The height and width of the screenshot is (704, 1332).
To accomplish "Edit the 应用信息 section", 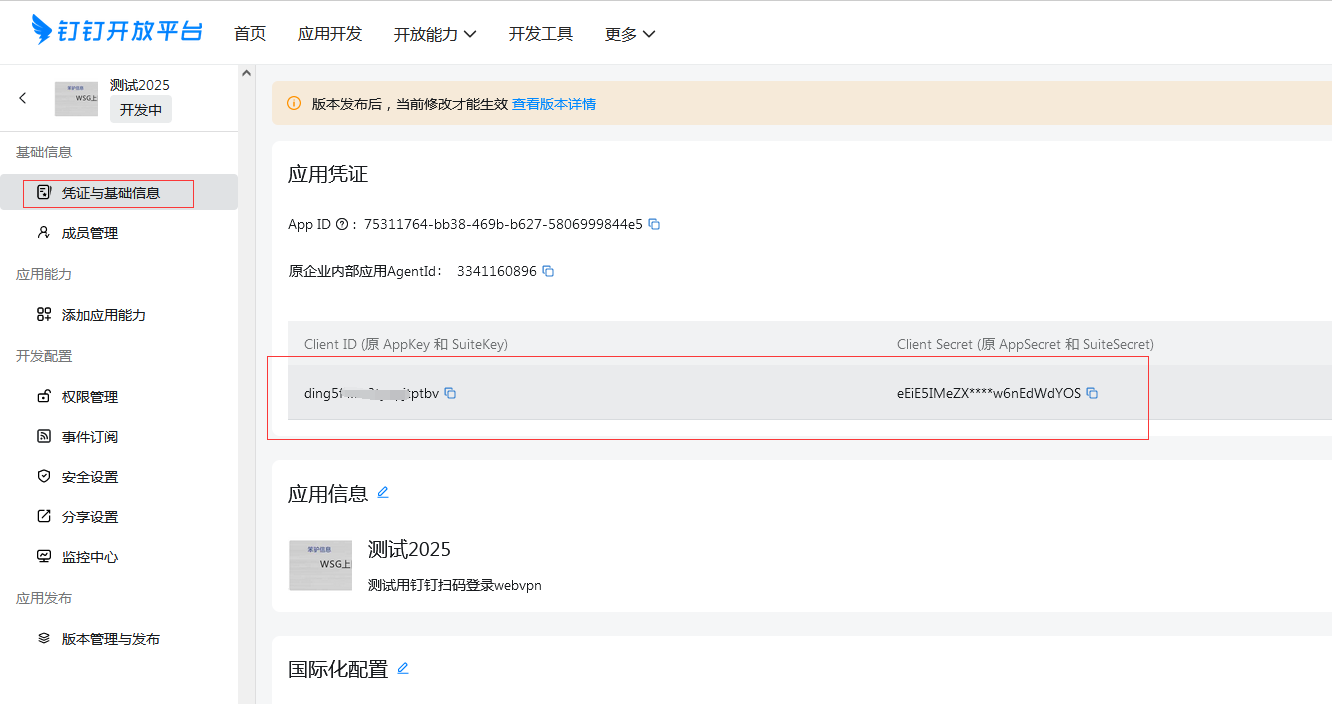I will [383, 492].
